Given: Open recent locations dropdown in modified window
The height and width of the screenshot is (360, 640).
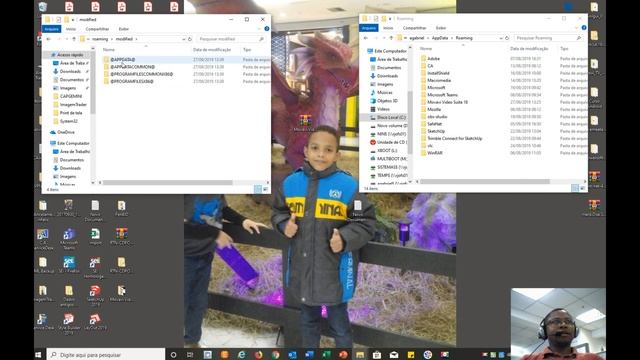Looking at the screenshot, I should point(67,39).
